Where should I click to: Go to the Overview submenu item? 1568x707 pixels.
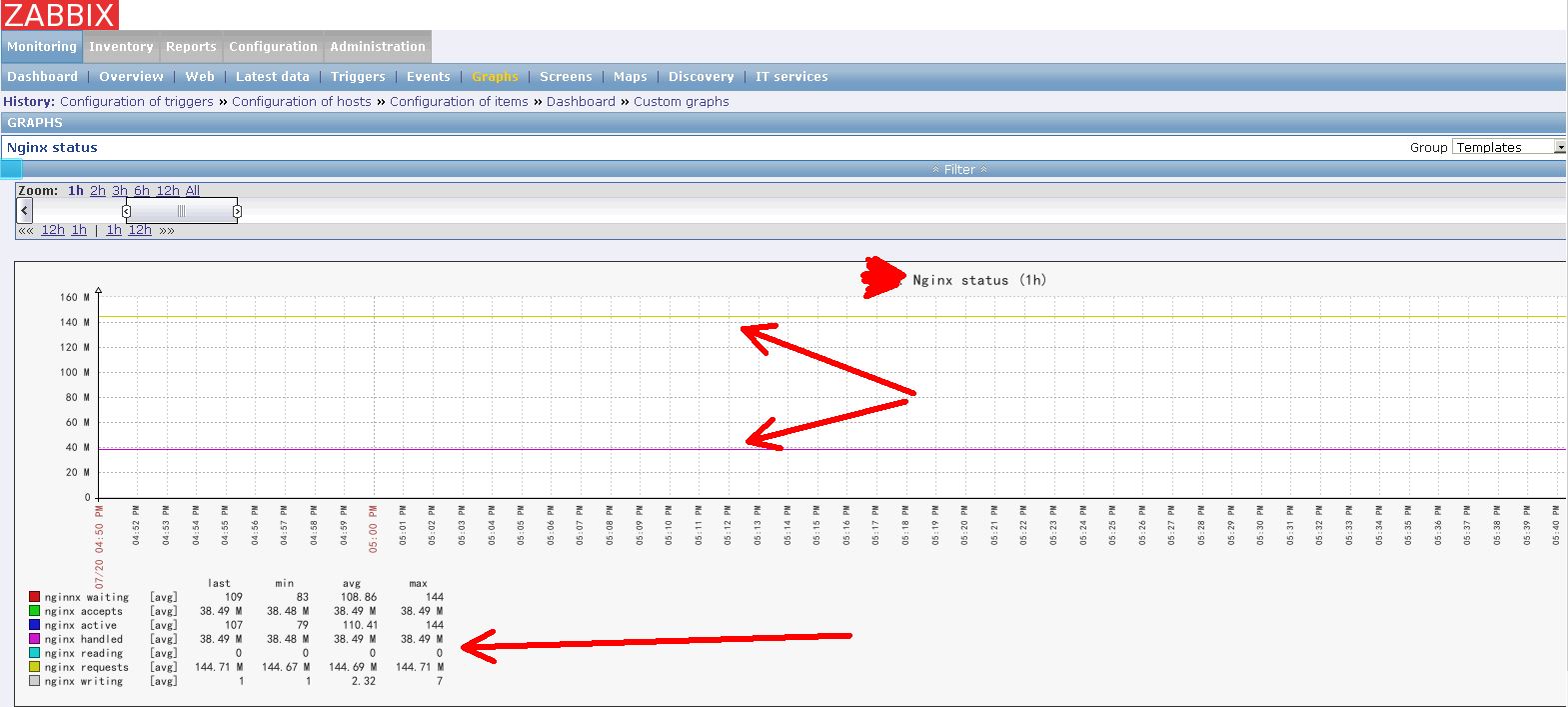(x=131, y=76)
